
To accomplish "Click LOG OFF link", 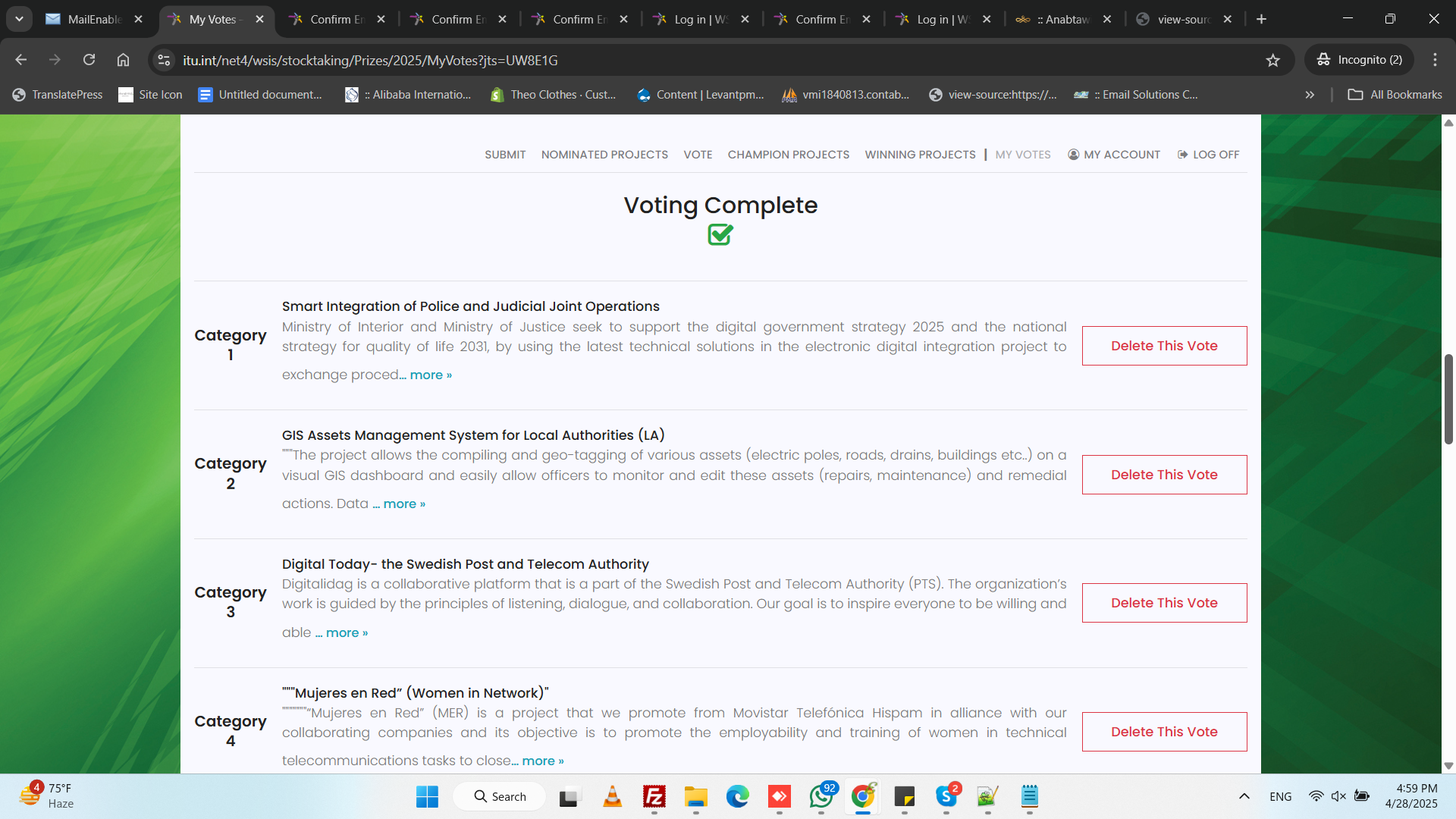I will click(x=1208, y=155).
